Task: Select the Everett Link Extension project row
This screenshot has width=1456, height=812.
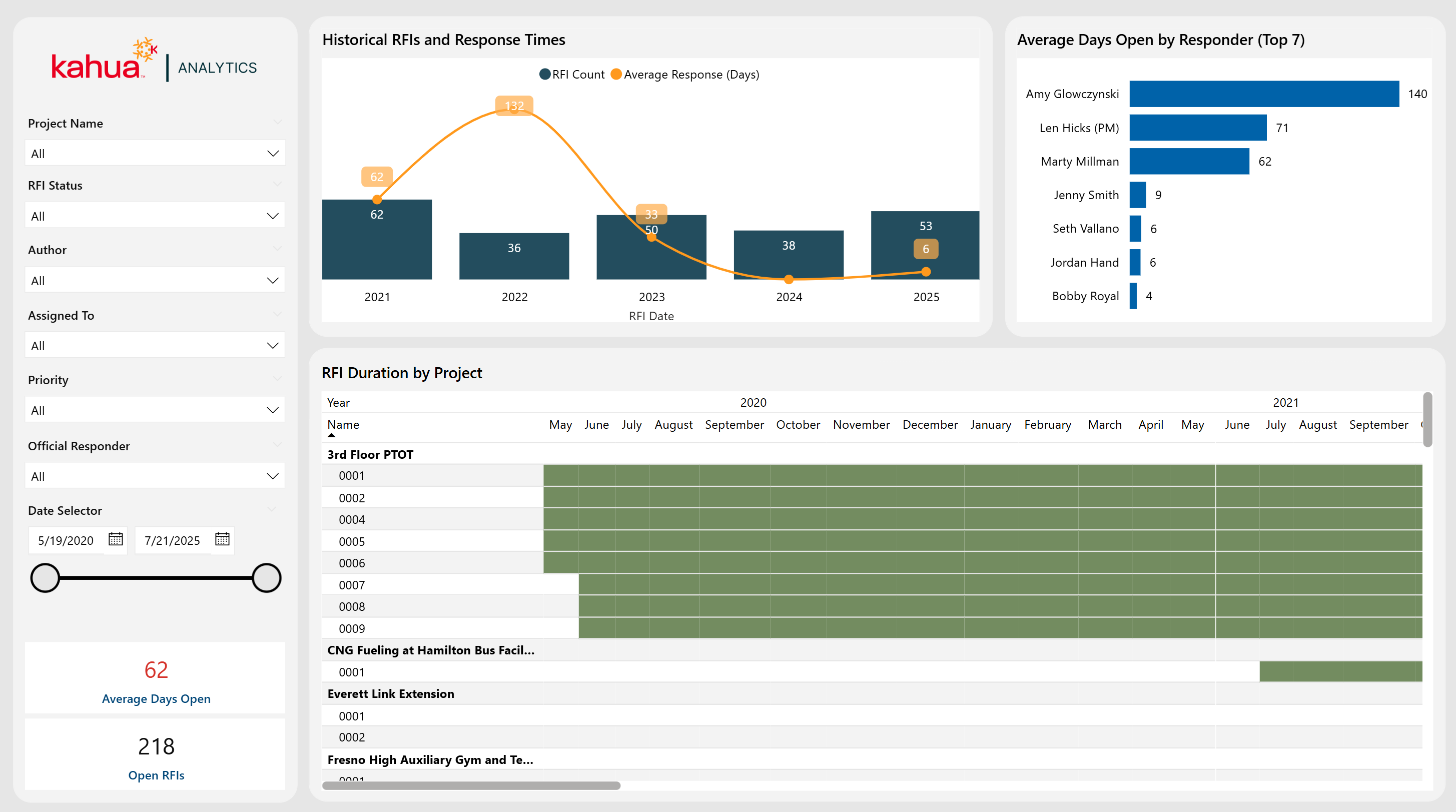Action: (x=391, y=693)
